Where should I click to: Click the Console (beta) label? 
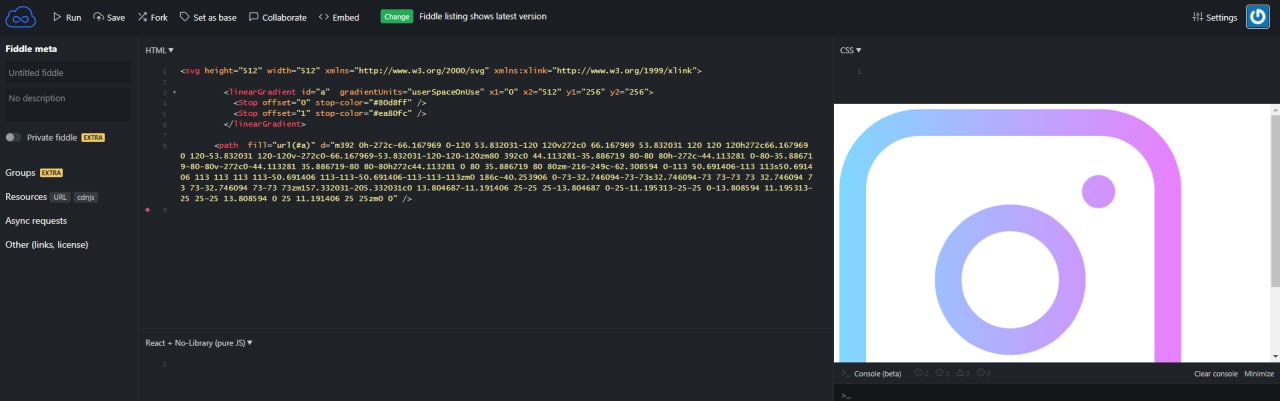(877, 374)
